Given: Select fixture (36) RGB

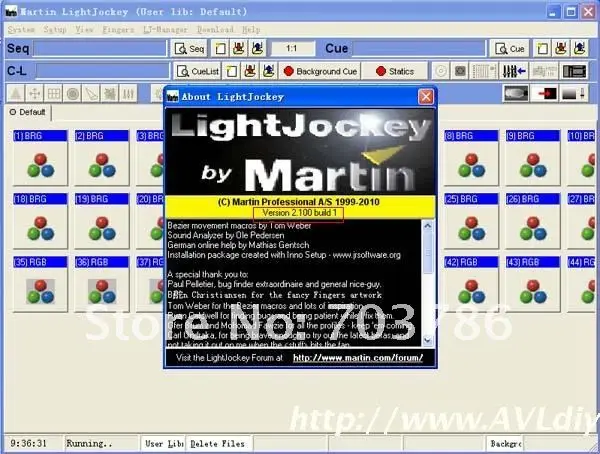Looking at the screenshot, I should pos(102,284).
